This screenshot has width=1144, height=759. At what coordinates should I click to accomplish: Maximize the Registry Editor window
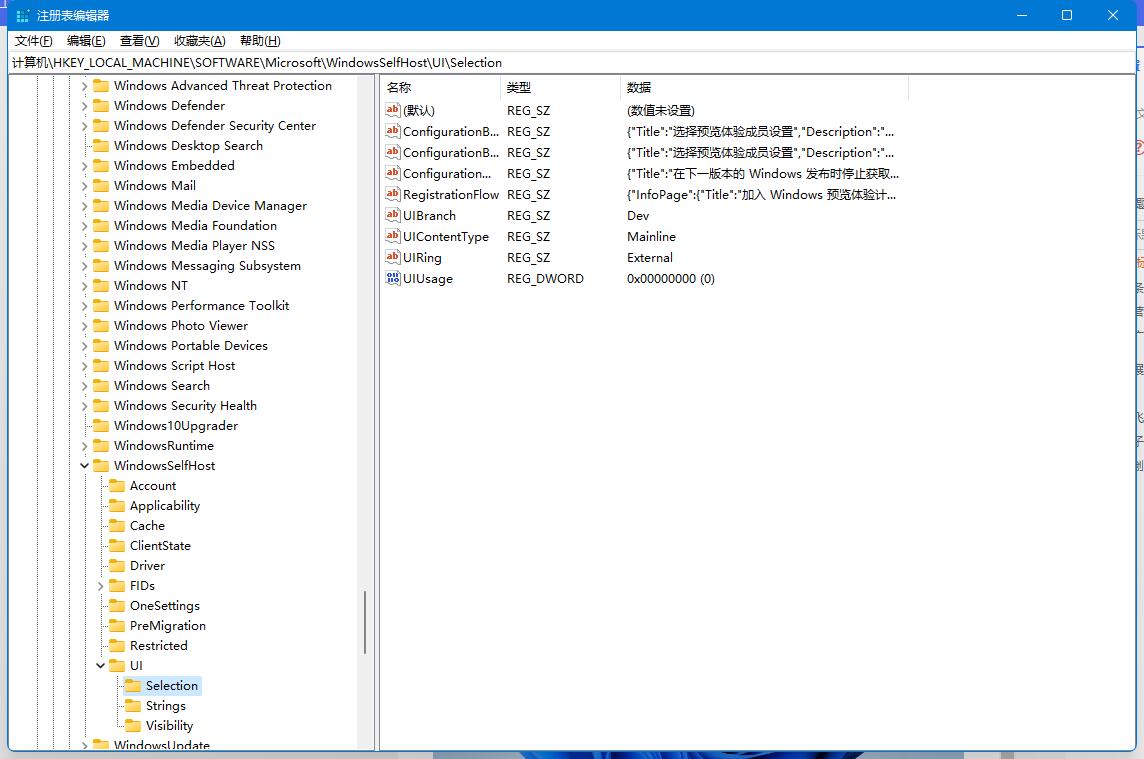pos(1067,15)
